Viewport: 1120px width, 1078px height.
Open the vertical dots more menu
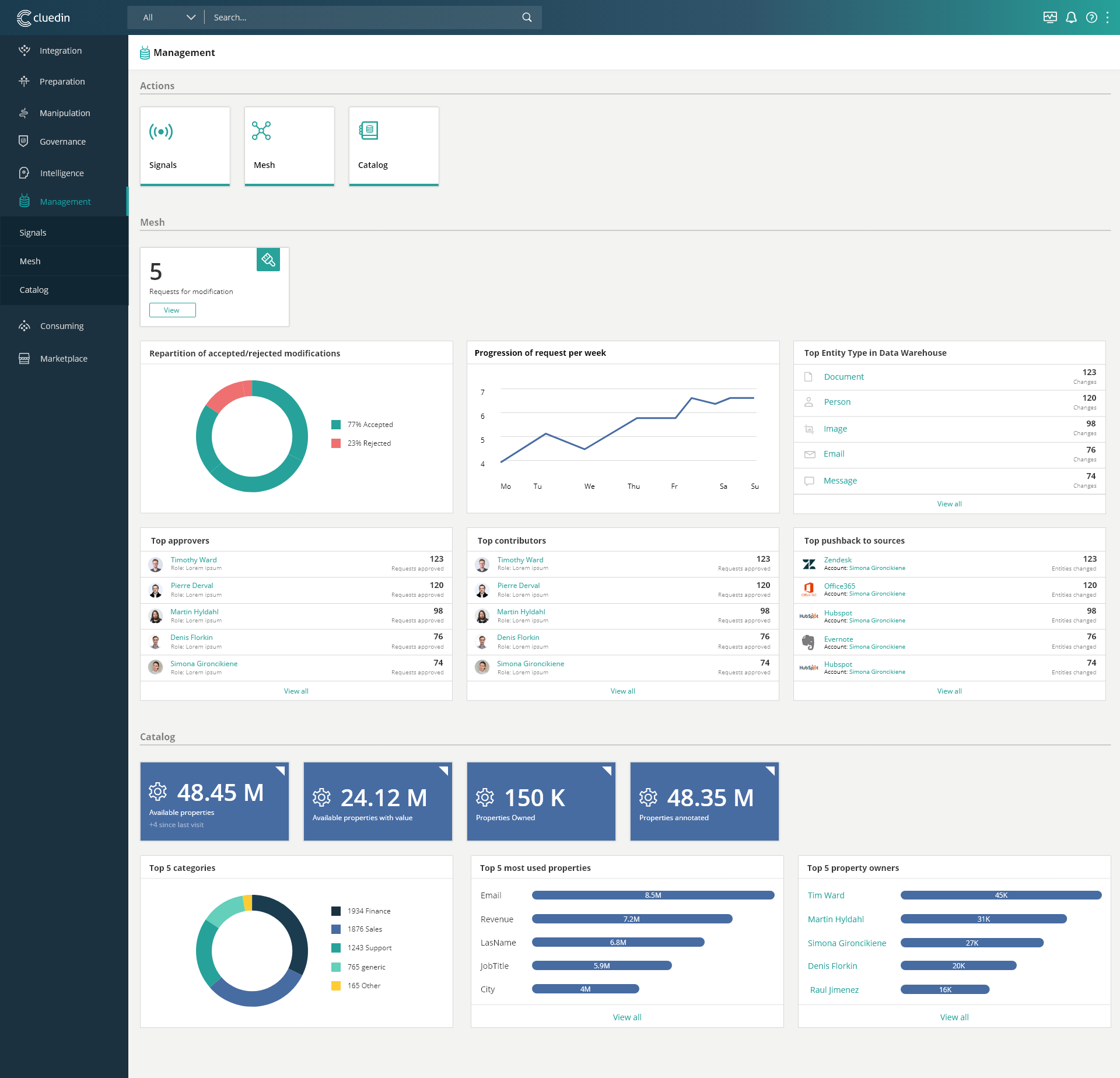click(1107, 17)
